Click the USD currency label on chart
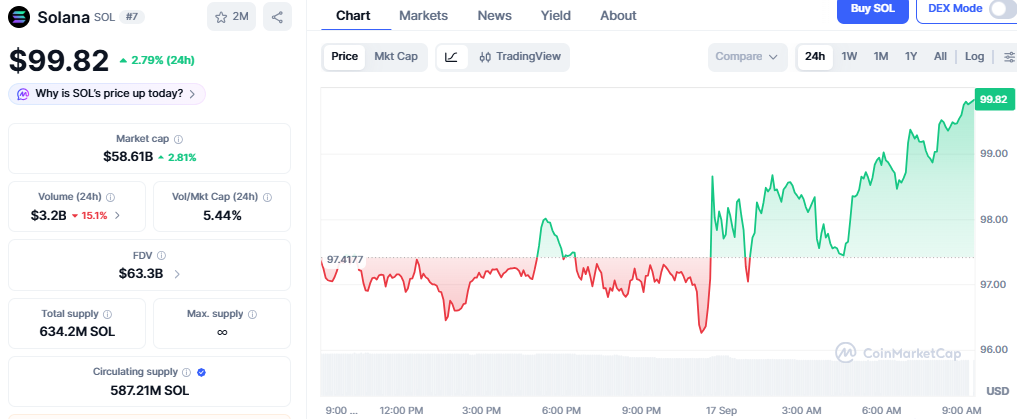1017x419 pixels. (x=998, y=391)
